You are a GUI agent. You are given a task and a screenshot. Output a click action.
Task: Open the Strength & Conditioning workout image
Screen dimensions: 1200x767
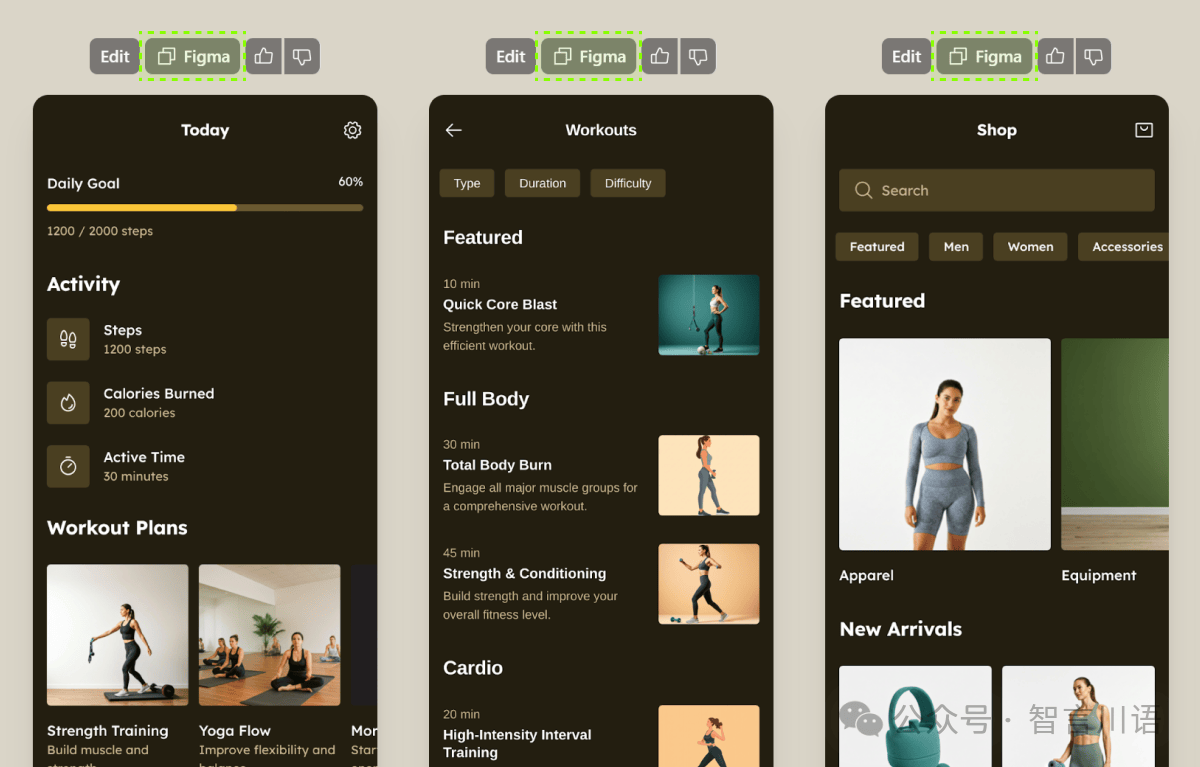coord(709,584)
